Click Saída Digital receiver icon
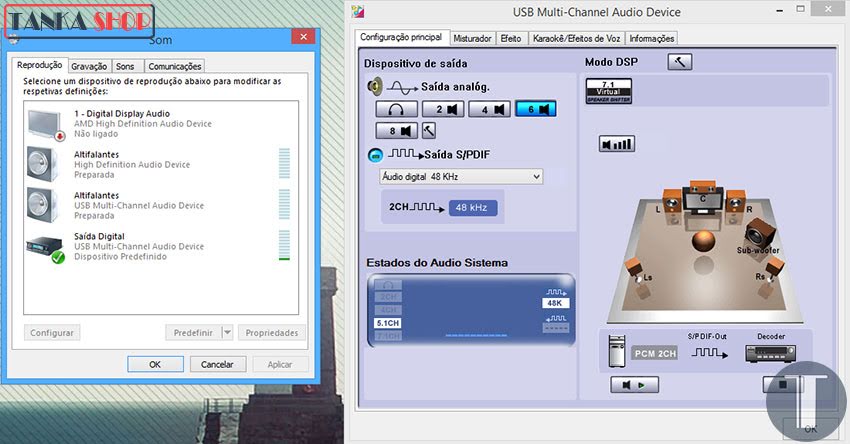The width and height of the screenshot is (850, 444). (x=46, y=249)
